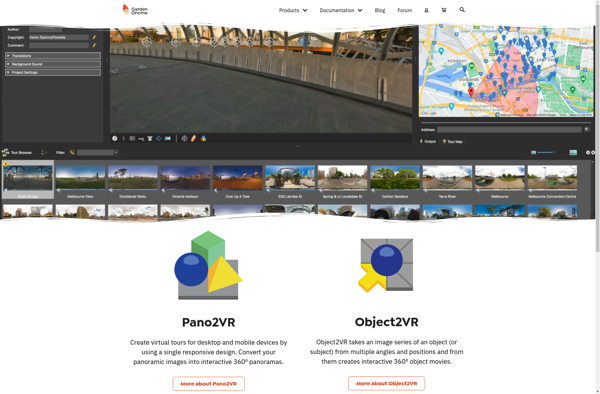Click the filter pencil icon

pyautogui.click(x=72, y=153)
